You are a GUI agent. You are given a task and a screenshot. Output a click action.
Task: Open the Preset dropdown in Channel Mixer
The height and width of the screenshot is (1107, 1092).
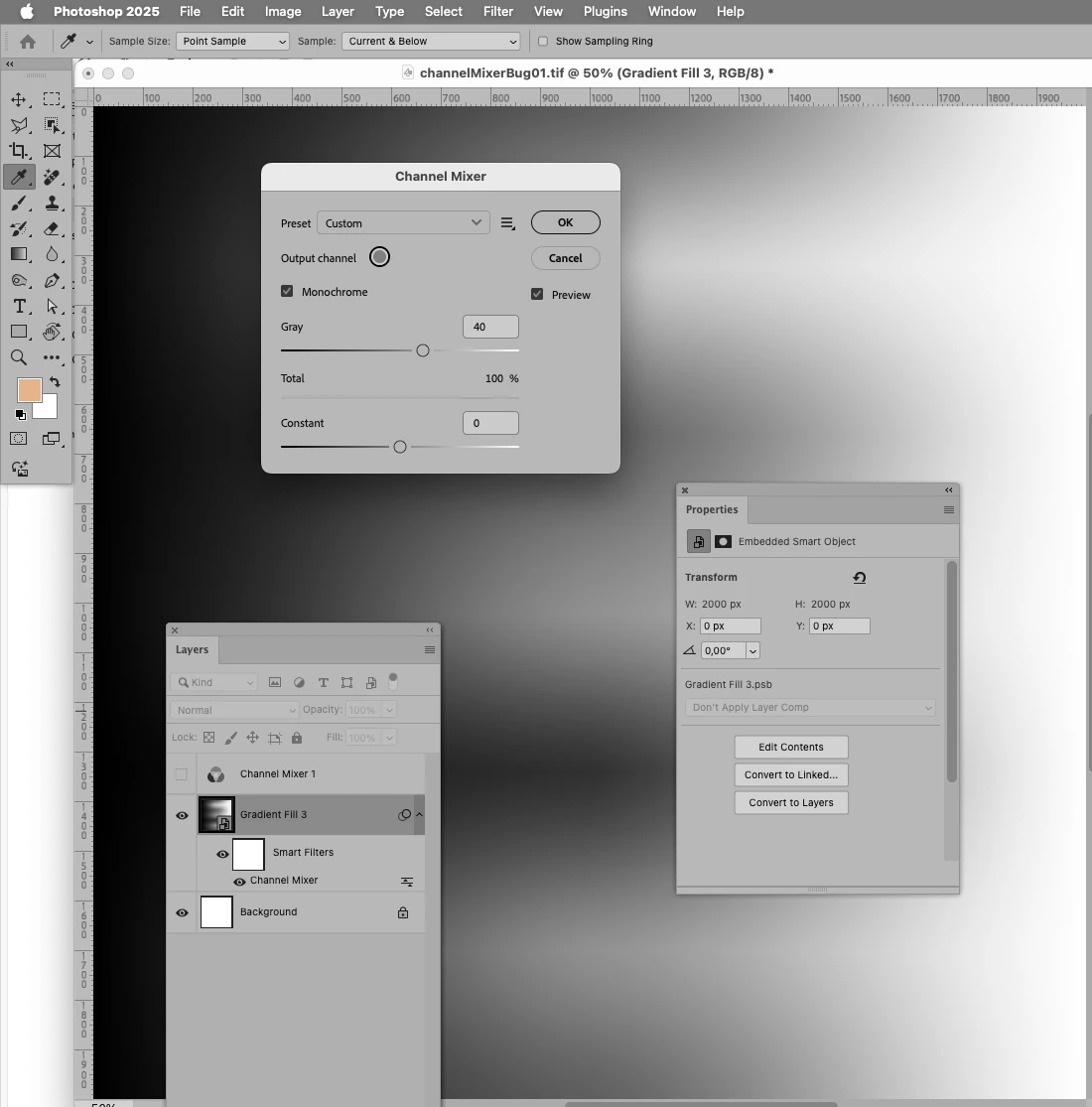point(403,223)
